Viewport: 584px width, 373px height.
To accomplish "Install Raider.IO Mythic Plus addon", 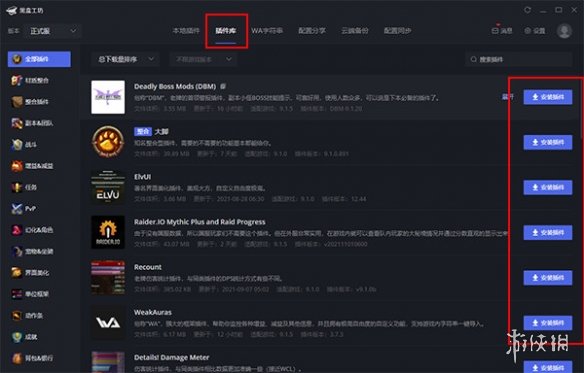I will click(548, 232).
